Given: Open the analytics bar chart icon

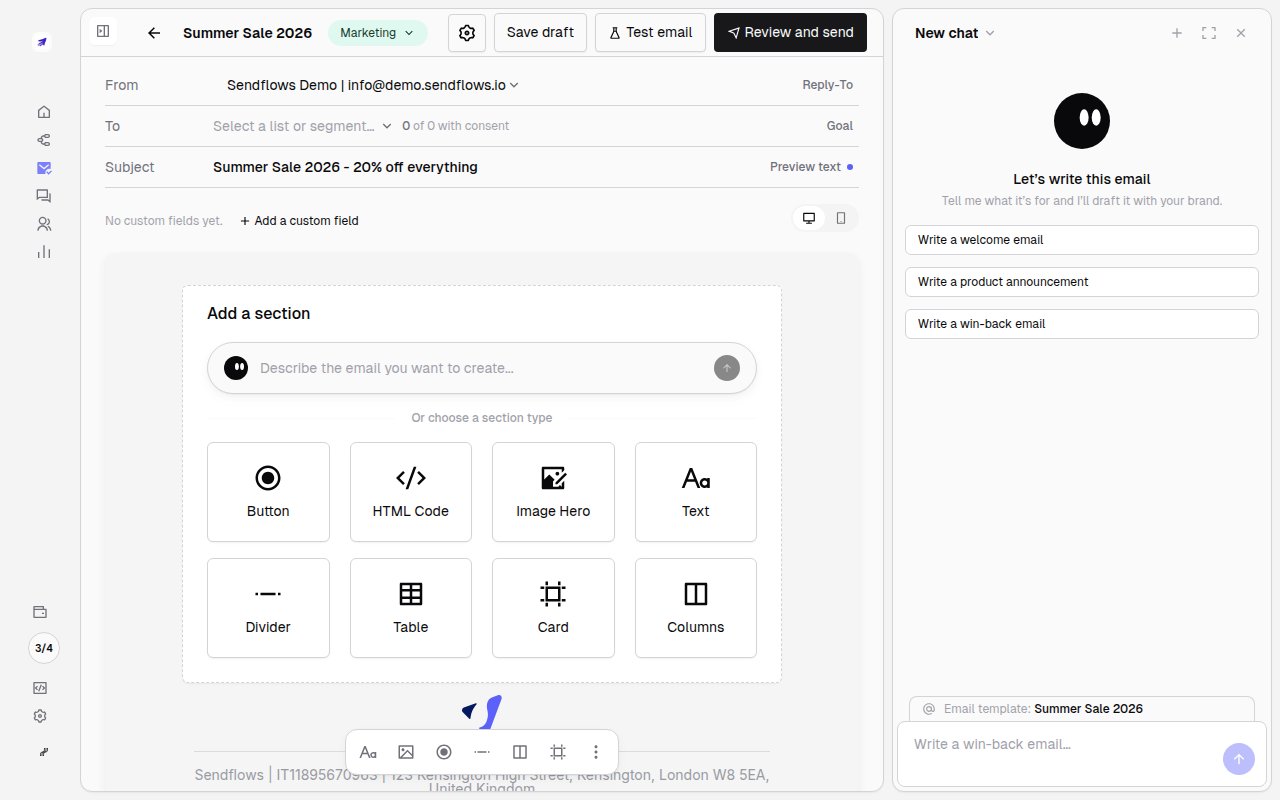Looking at the screenshot, I should [x=43, y=252].
